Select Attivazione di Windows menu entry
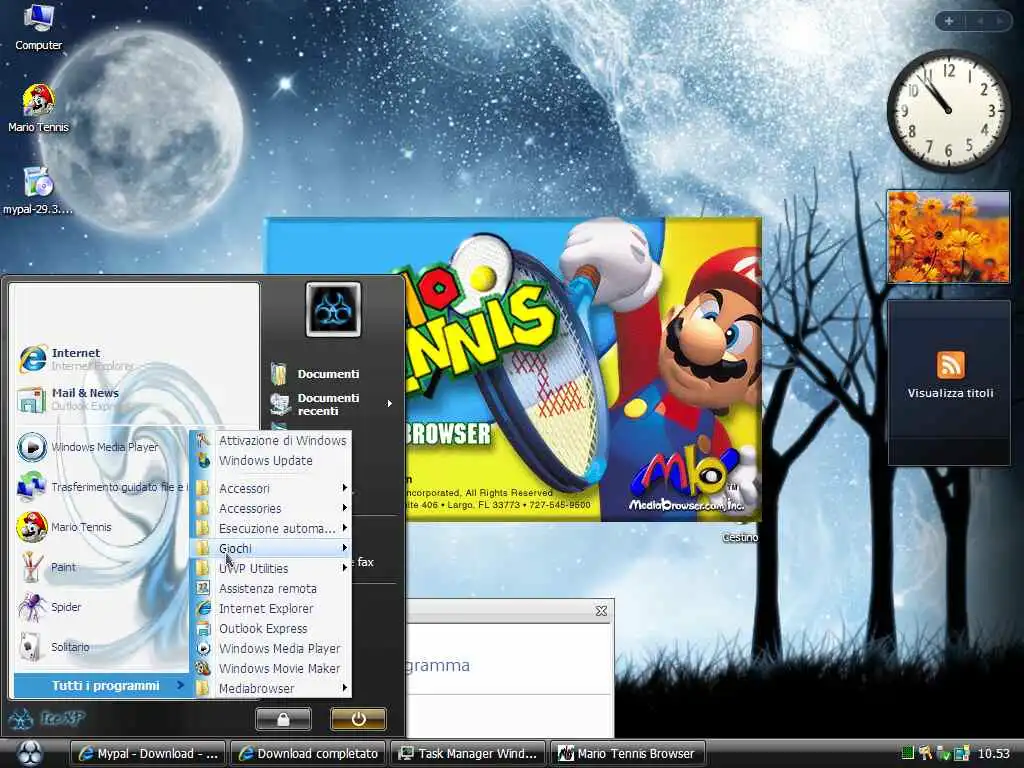Viewport: 1024px width, 768px height. click(x=271, y=441)
